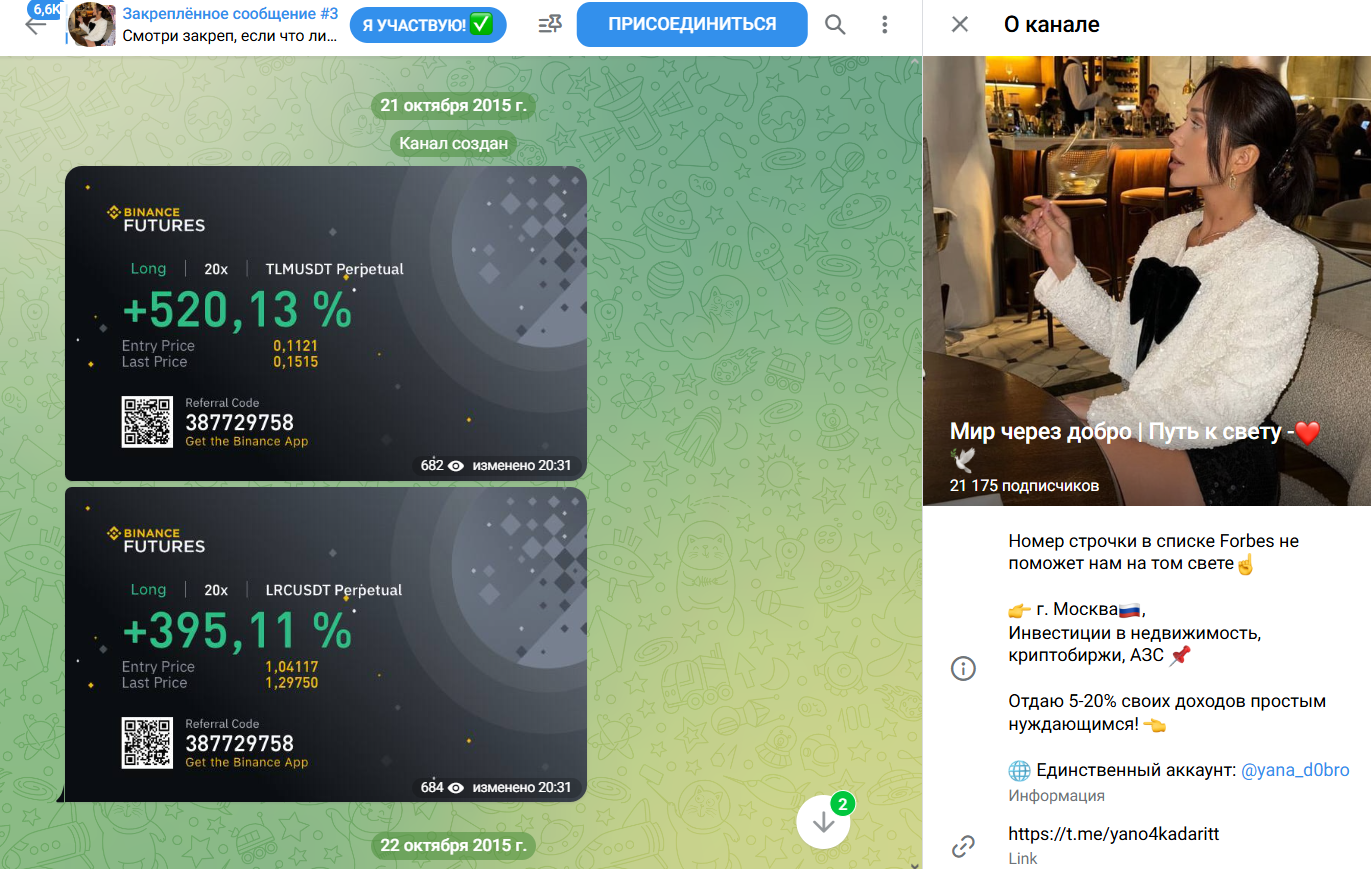The image size is (1371, 869).
Task: Open search in this channel
Action: click(835, 24)
